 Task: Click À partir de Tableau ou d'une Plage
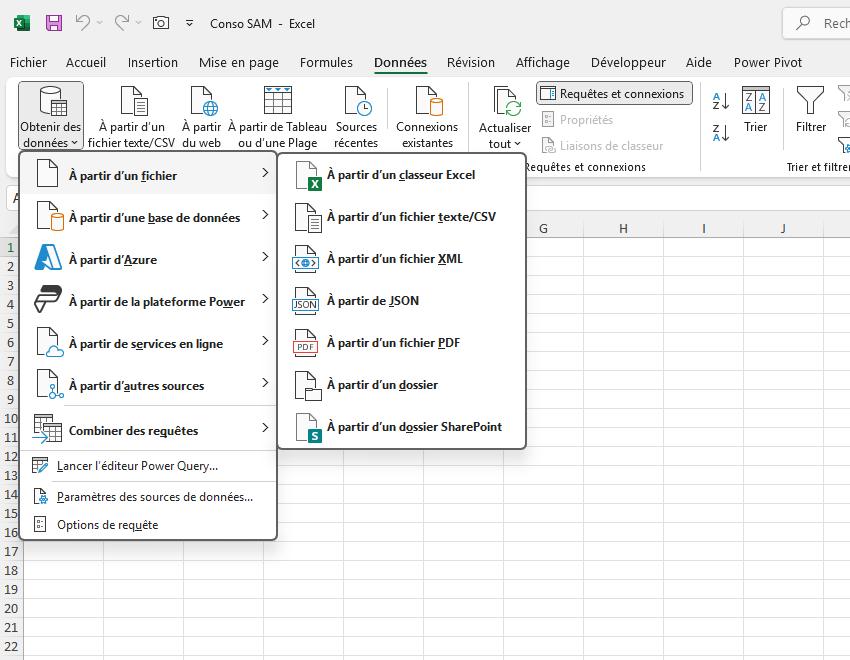[x=278, y=116]
